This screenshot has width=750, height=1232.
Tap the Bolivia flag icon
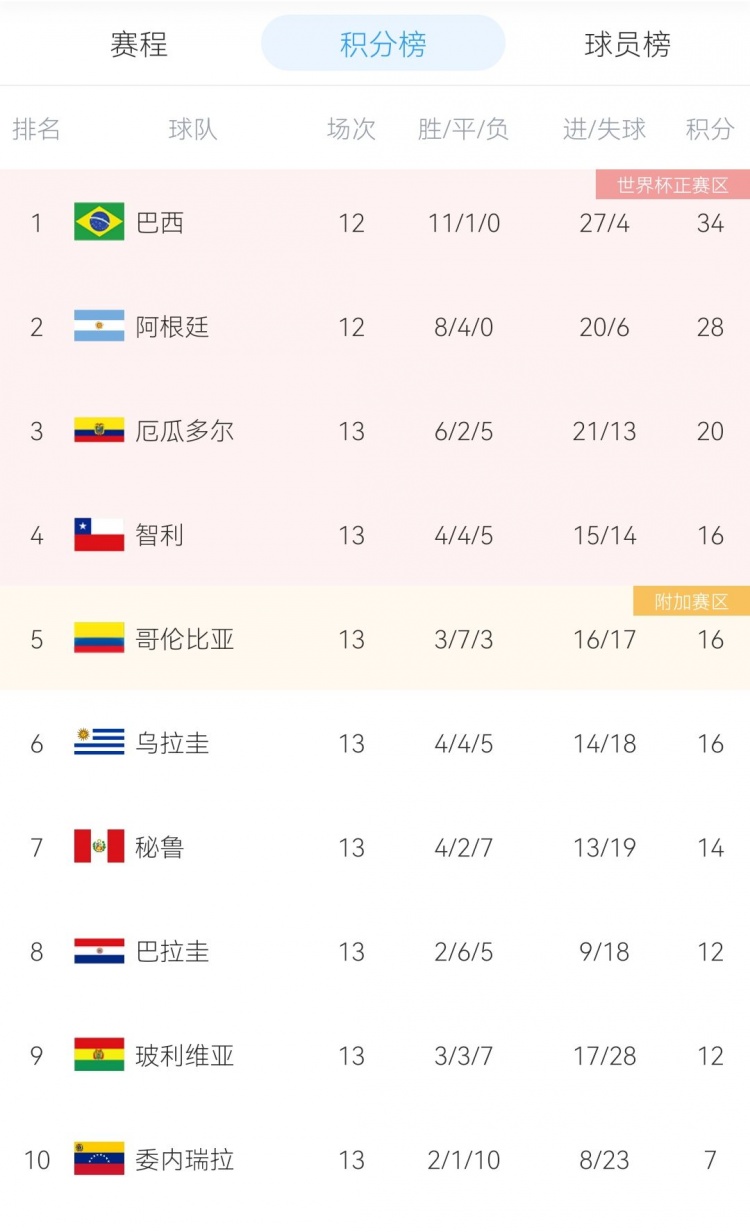tap(99, 1055)
